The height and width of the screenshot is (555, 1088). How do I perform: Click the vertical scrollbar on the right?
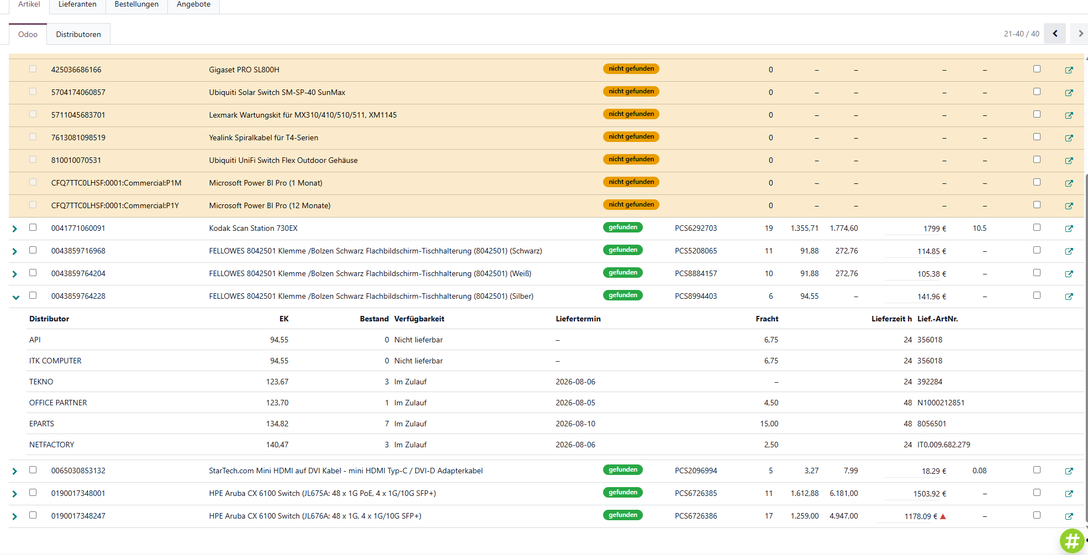[1085, 347]
